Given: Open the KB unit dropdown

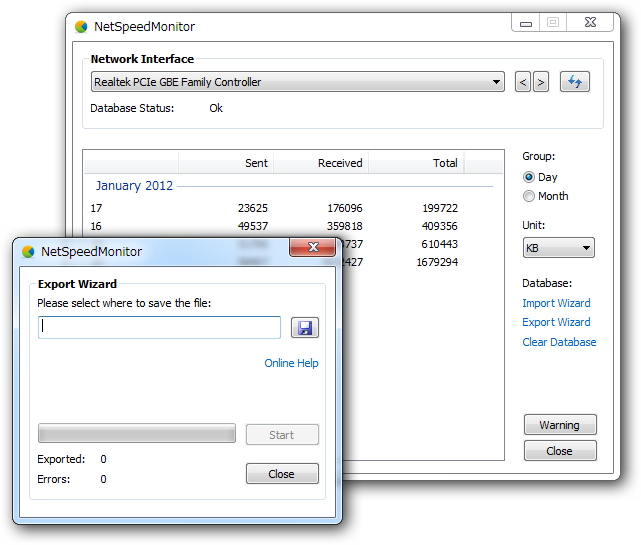Looking at the screenshot, I should pos(558,248).
